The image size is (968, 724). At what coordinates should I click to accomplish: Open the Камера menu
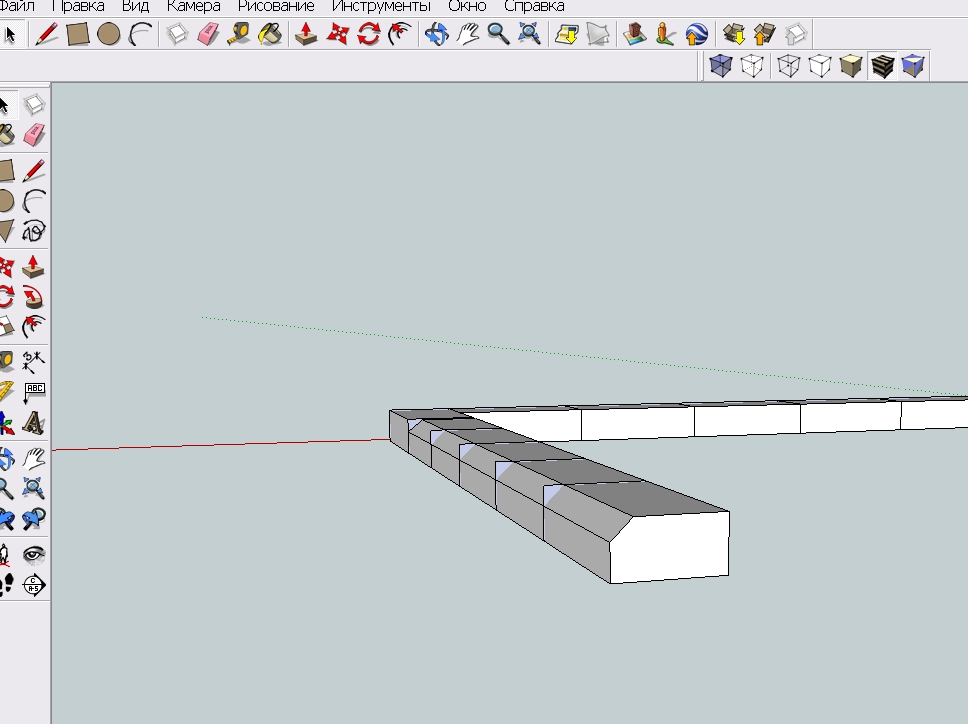194,6
